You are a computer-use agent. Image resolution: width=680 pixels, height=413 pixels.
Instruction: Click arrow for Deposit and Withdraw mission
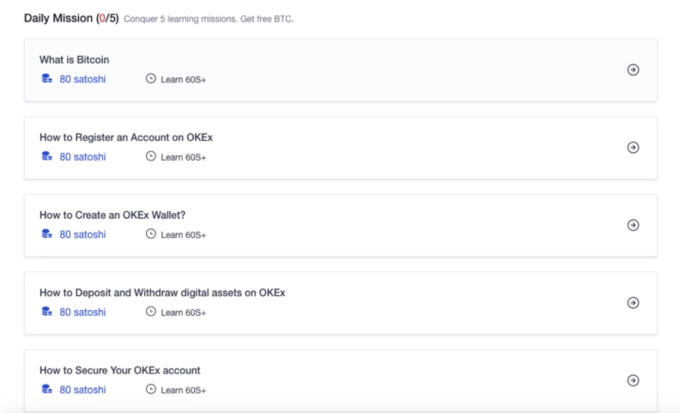point(633,303)
